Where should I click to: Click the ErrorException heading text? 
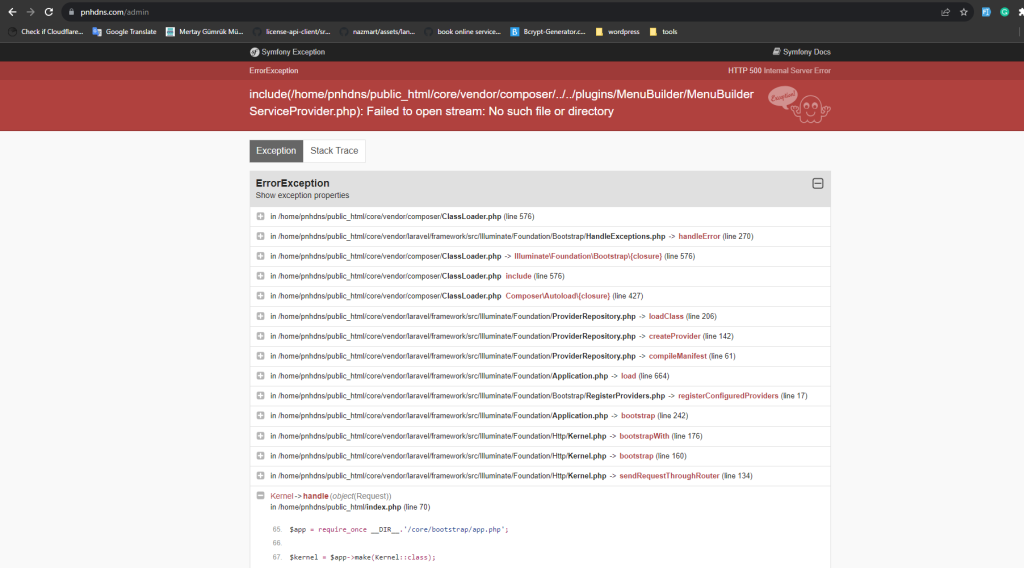coord(293,183)
